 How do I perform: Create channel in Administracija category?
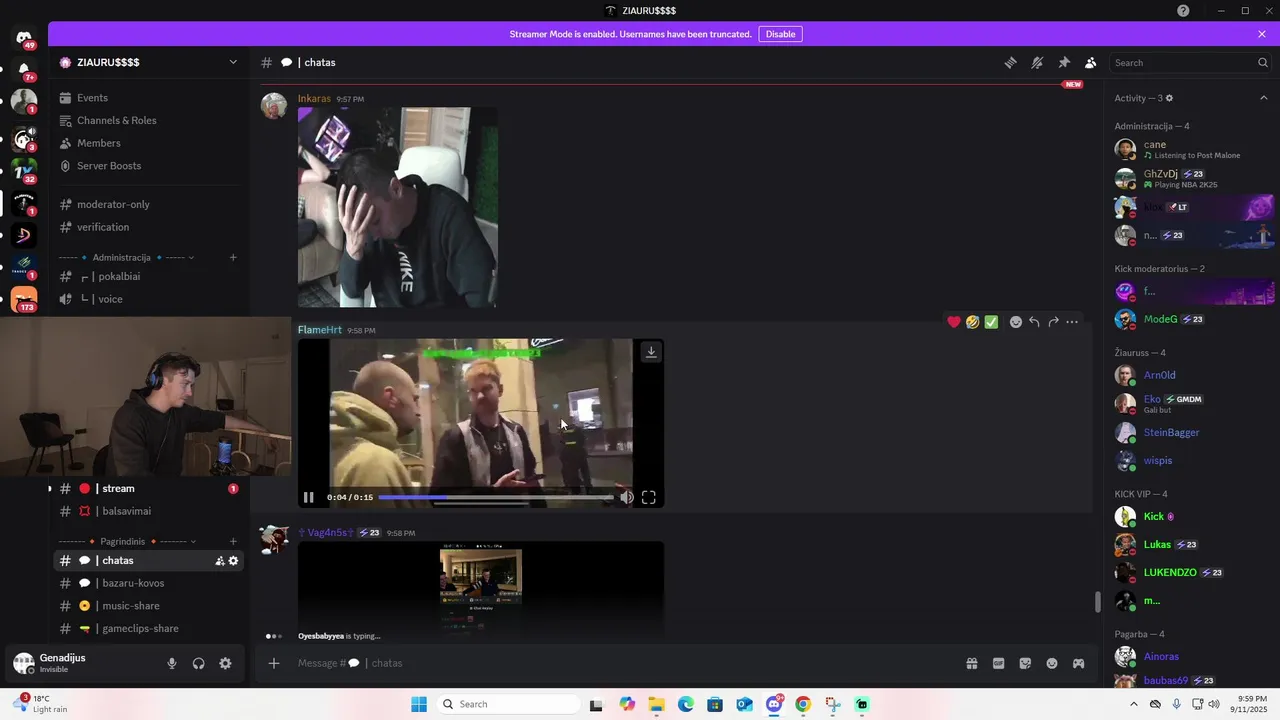coord(233,257)
